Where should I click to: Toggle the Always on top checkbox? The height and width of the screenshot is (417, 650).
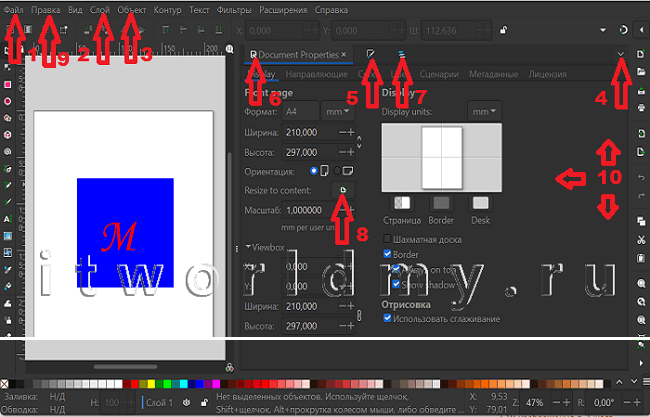[x=396, y=269]
